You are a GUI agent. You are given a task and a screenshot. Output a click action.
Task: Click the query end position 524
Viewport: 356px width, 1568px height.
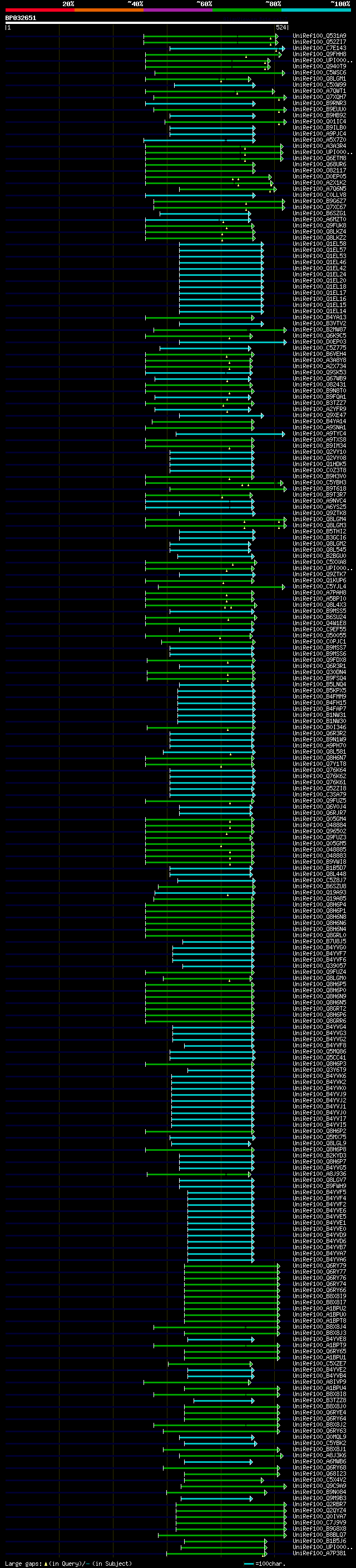click(281, 28)
